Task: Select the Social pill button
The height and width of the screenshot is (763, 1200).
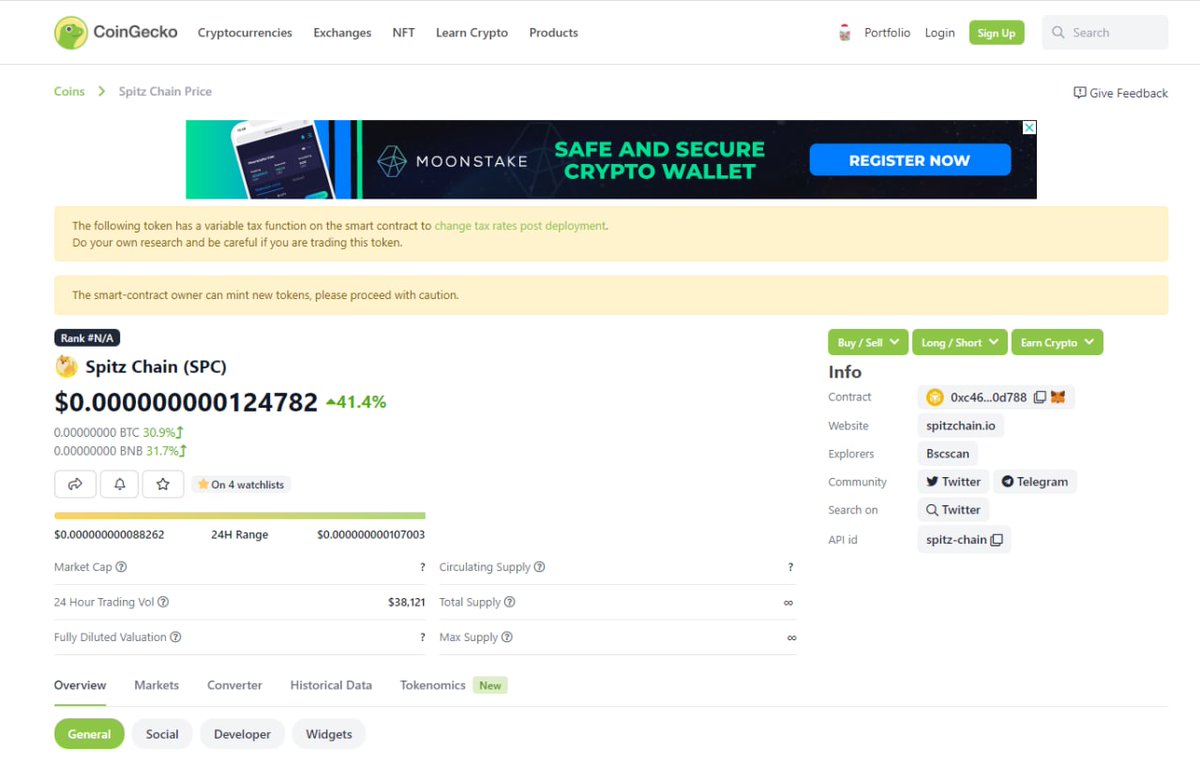Action: pyautogui.click(x=162, y=734)
